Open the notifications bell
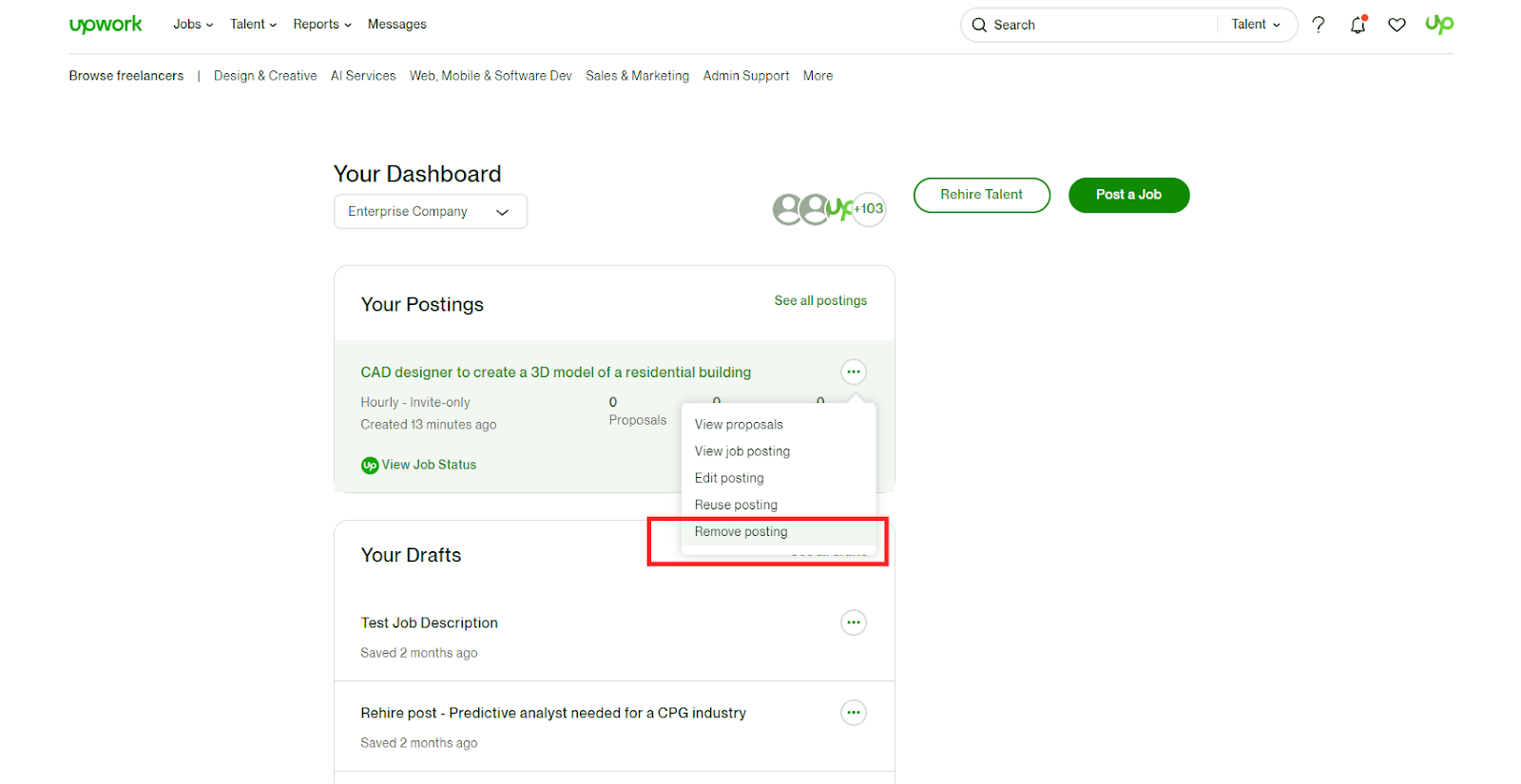 point(1357,26)
